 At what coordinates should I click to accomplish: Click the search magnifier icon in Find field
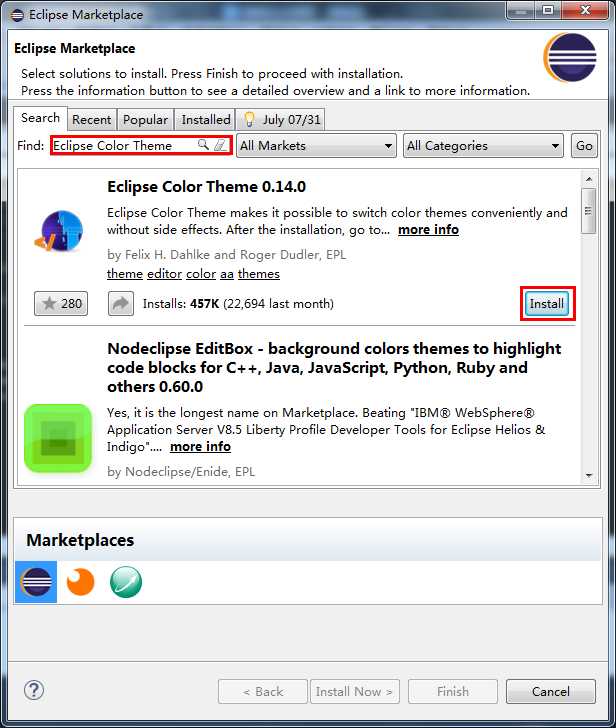coord(203,144)
